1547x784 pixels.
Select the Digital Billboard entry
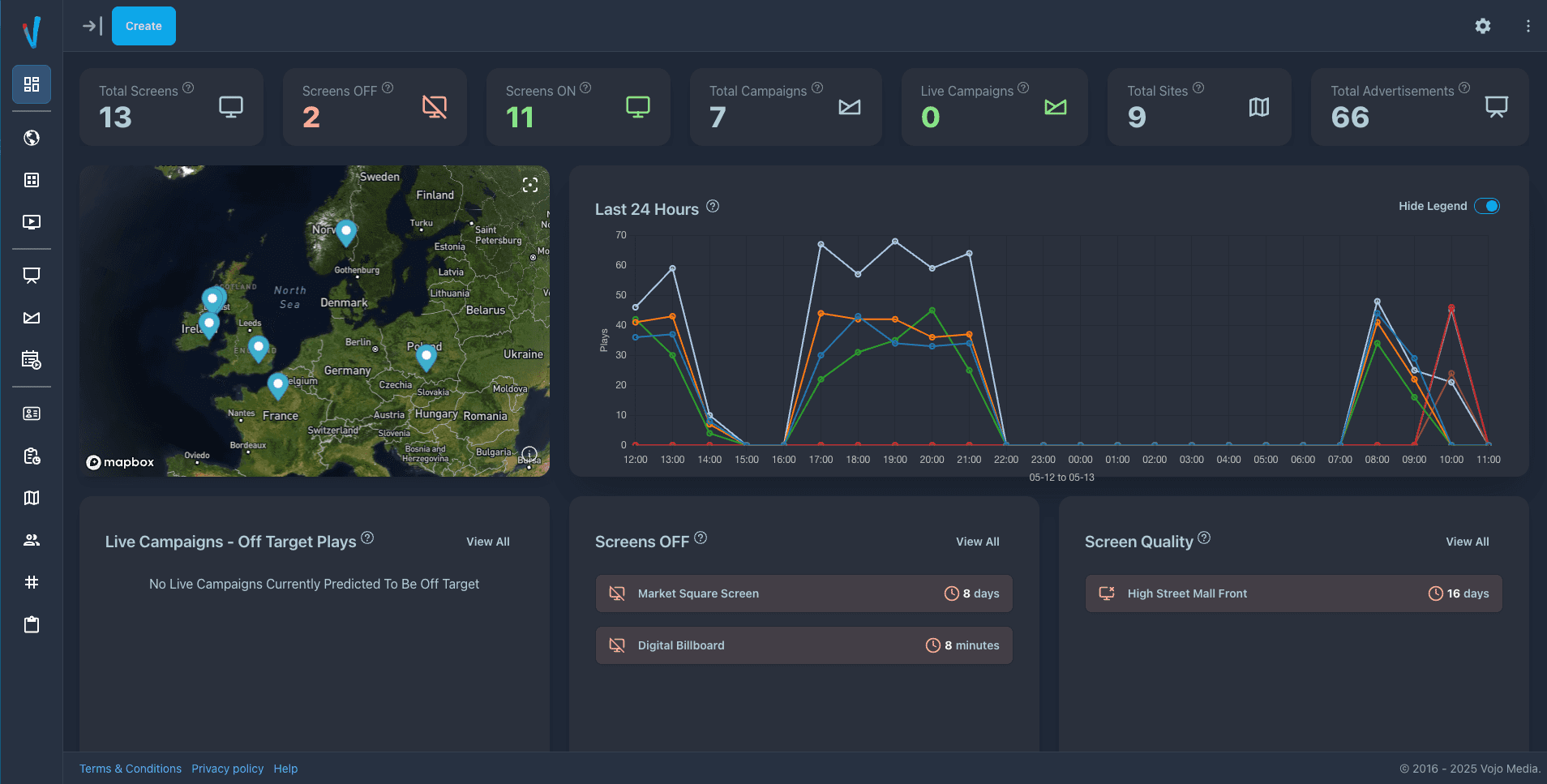[804, 645]
